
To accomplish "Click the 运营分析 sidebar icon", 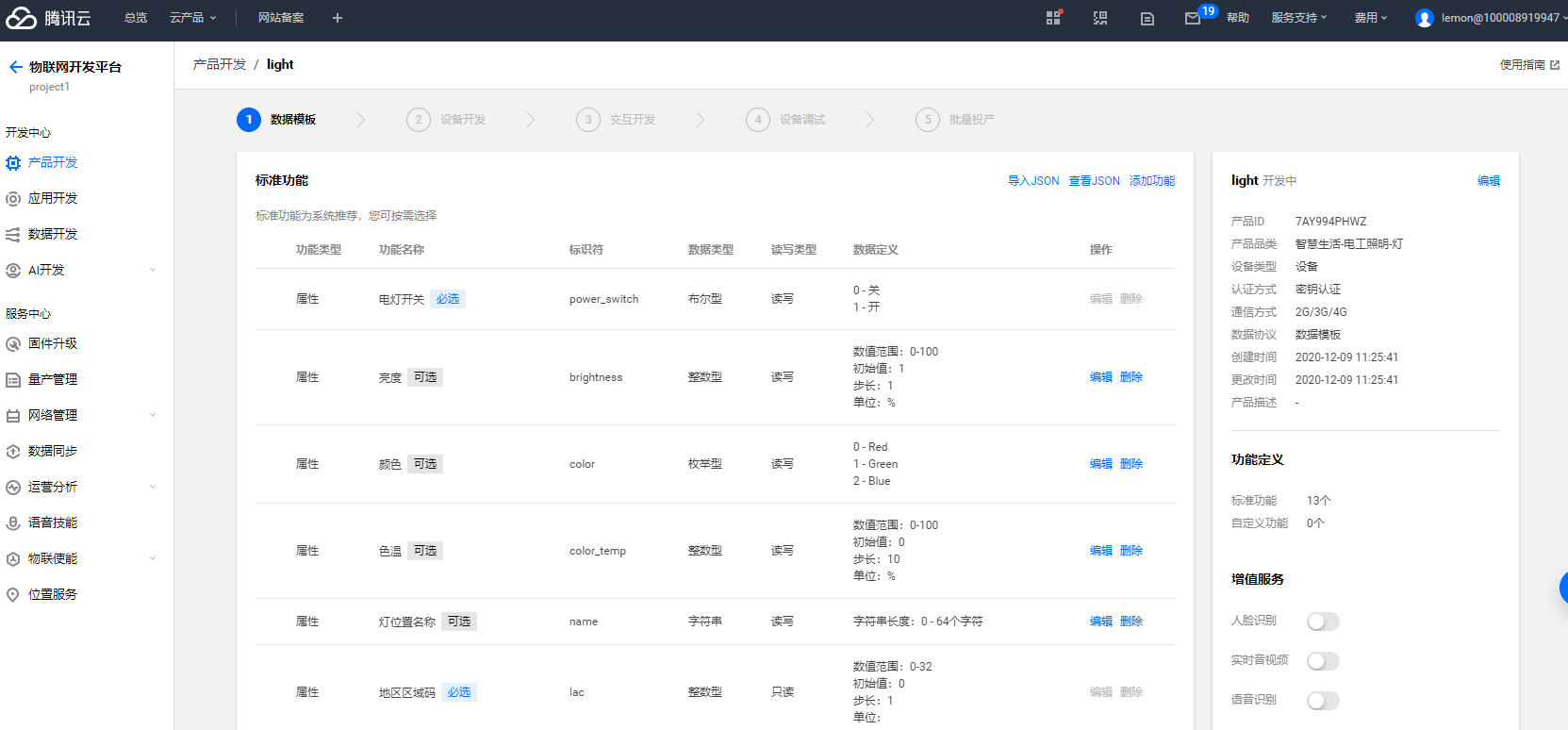I will coord(13,488).
